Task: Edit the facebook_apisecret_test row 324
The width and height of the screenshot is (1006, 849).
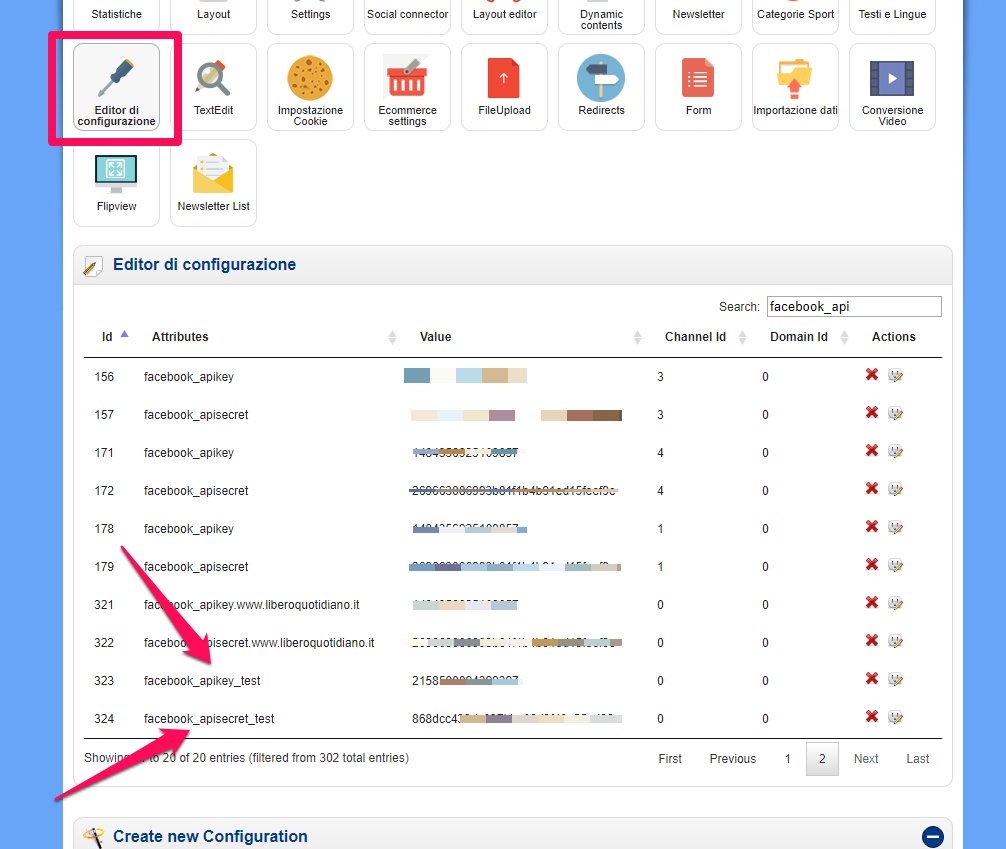Action: tap(895, 717)
